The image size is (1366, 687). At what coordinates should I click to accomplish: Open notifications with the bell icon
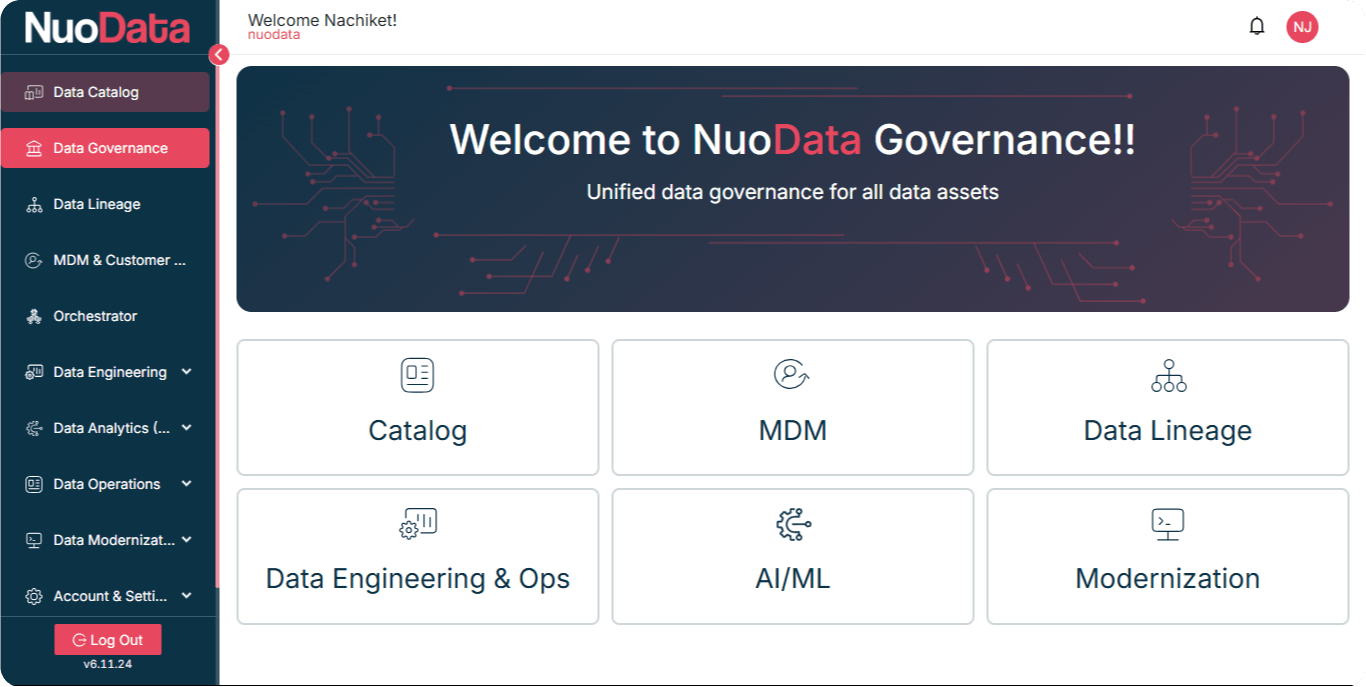click(1257, 27)
